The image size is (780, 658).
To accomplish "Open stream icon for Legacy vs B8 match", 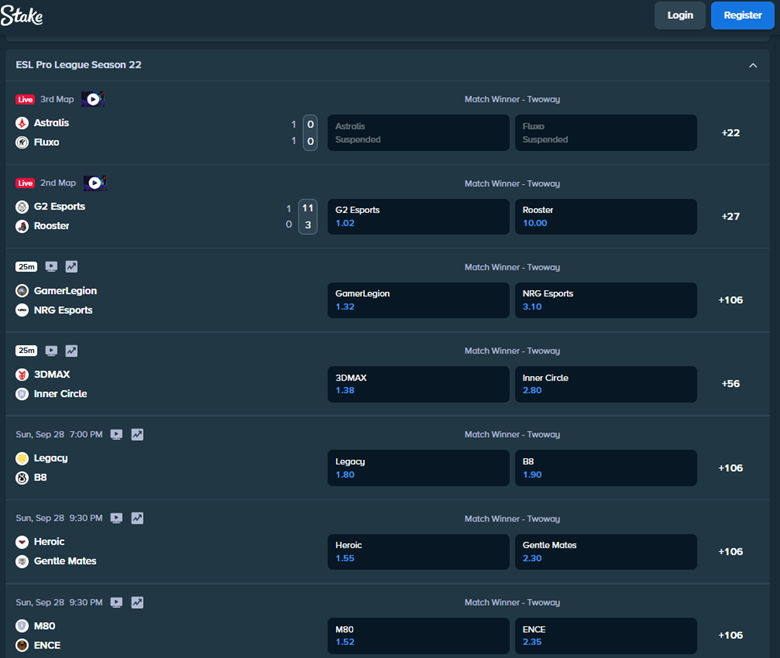I will click(x=116, y=435).
